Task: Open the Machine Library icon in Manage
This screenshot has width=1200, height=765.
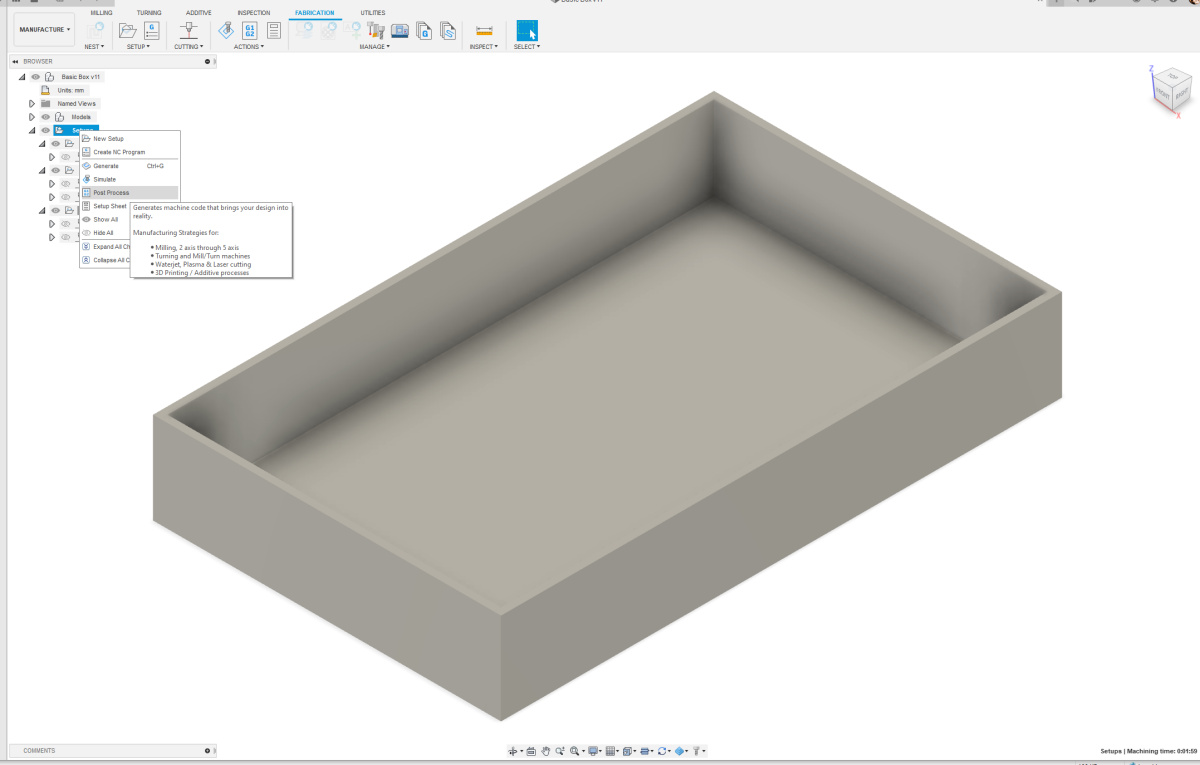Action: click(x=400, y=30)
